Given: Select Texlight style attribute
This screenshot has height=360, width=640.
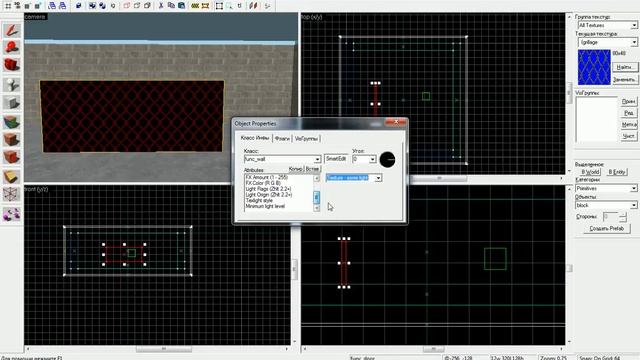Looking at the screenshot, I should (259, 200).
